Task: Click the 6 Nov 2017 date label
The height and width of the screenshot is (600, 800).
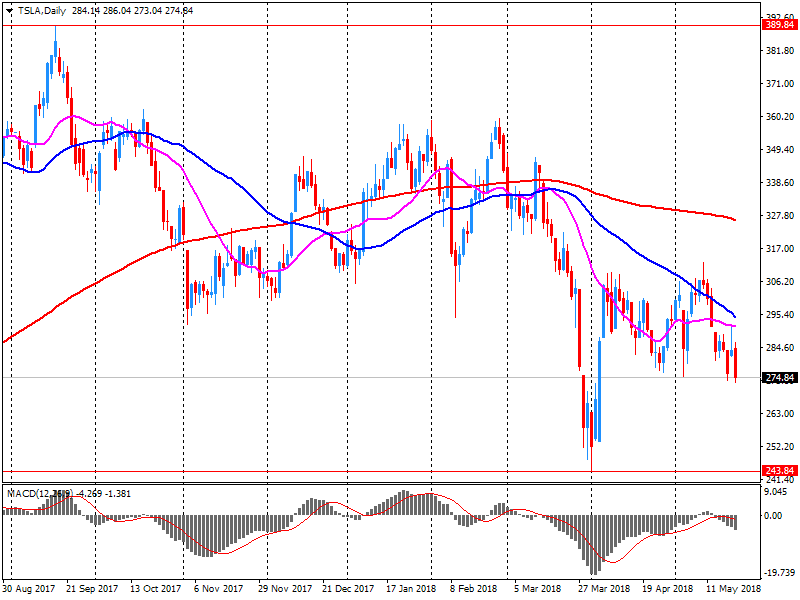Action: click(210, 589)
